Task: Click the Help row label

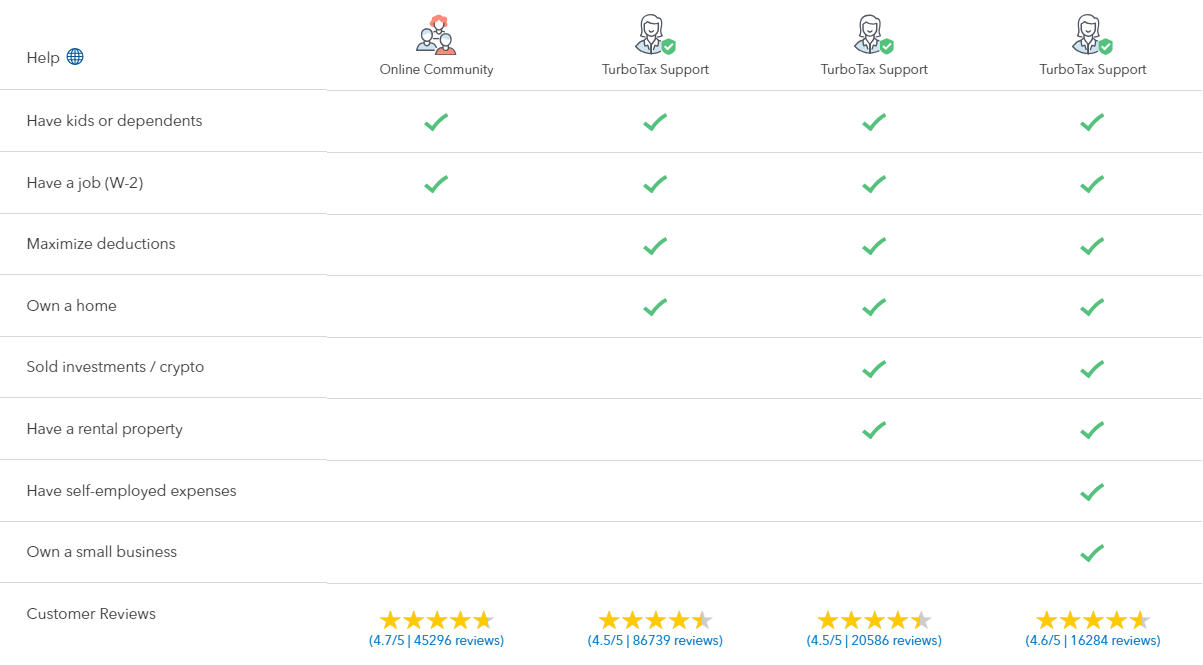Action: point(43,58)
